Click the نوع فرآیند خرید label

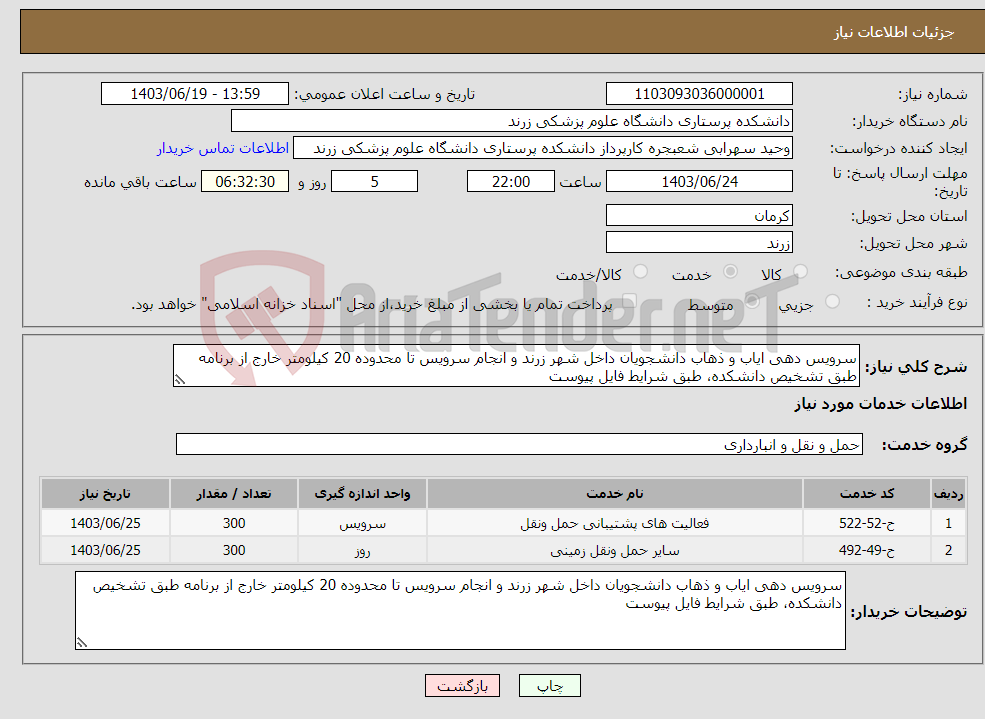pyautogui.click(x=917, y=303)
